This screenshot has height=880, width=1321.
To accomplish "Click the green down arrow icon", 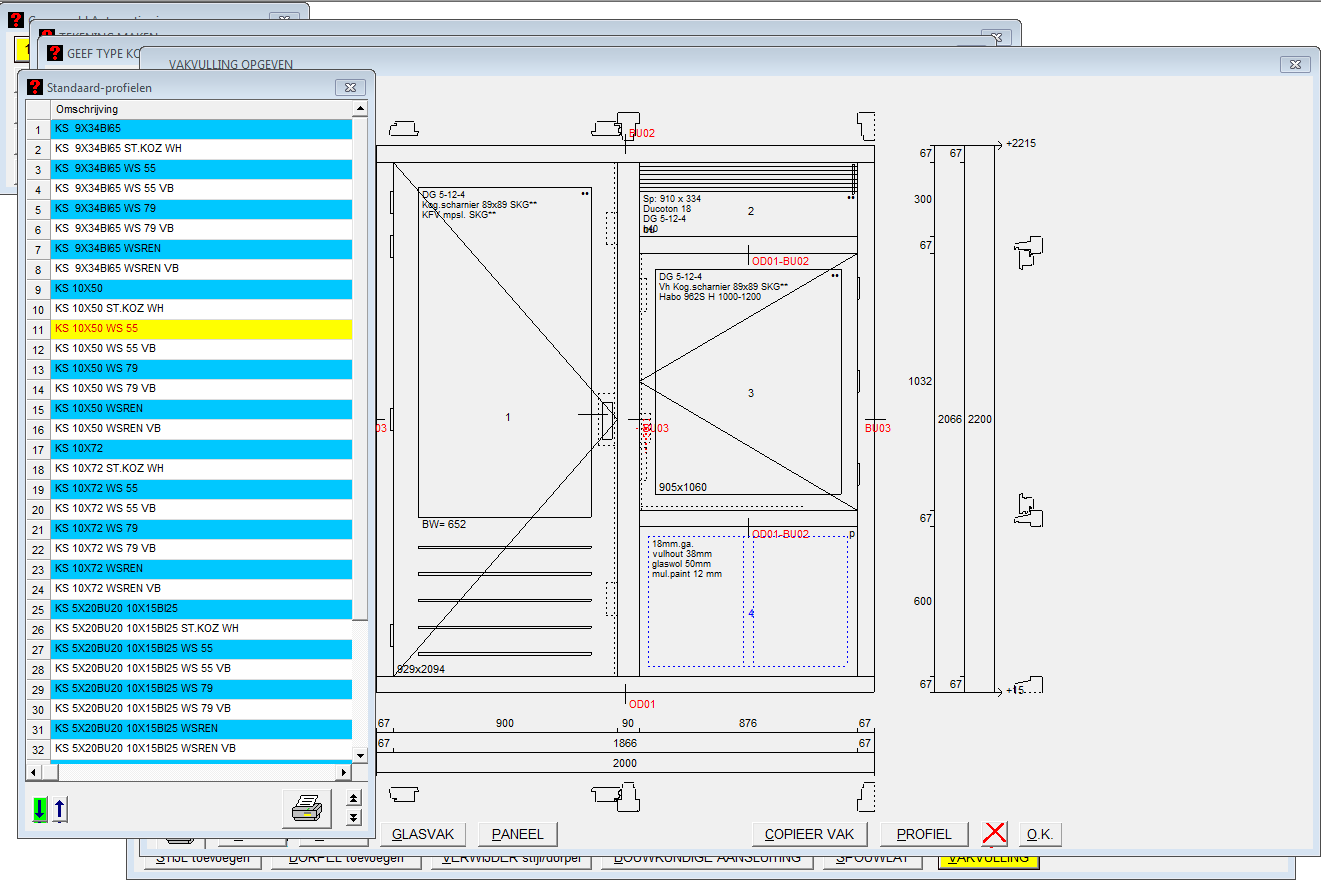I will coord(39,809).
